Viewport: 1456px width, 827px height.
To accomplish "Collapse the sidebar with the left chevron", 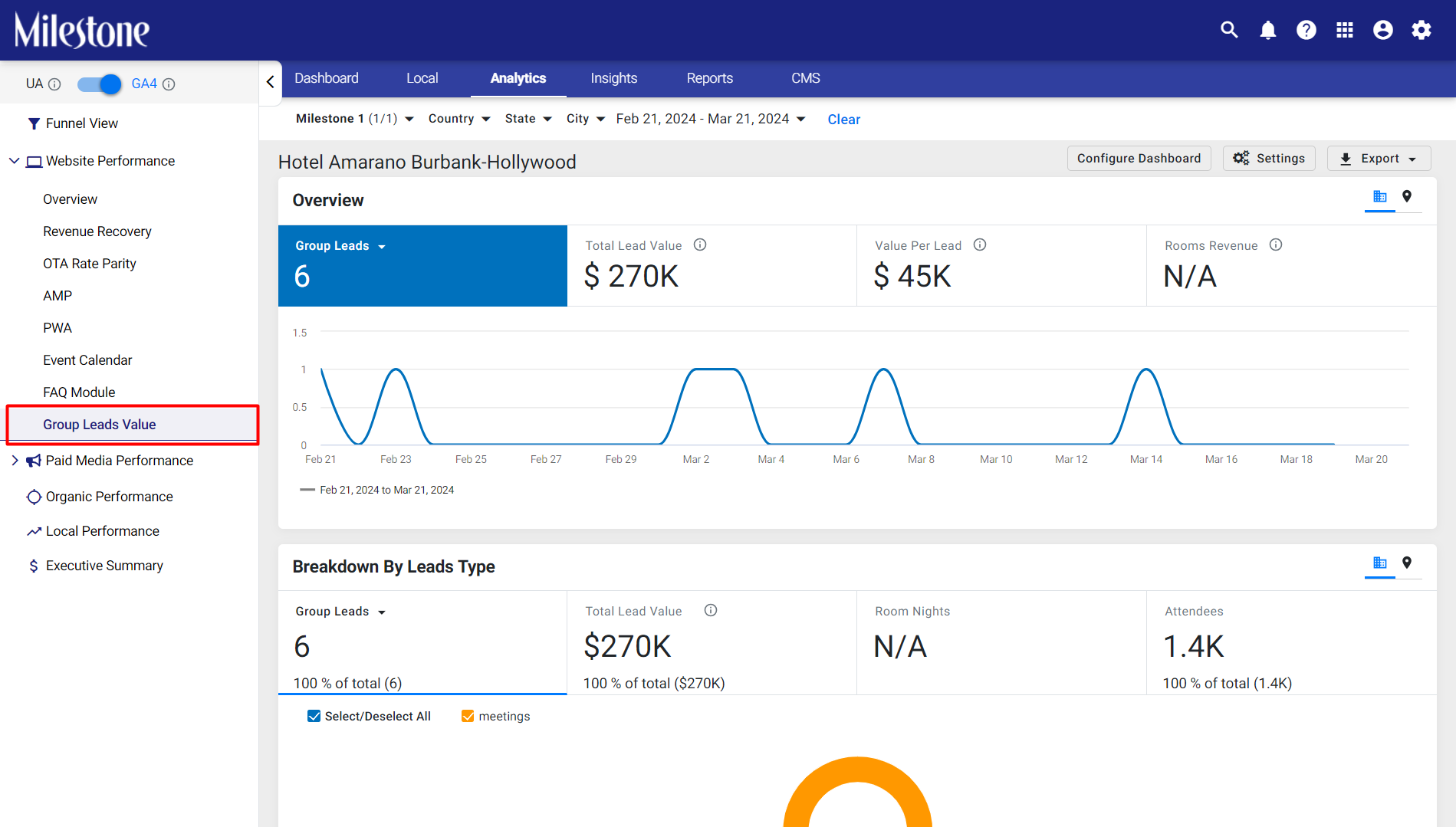I will 270,81.
